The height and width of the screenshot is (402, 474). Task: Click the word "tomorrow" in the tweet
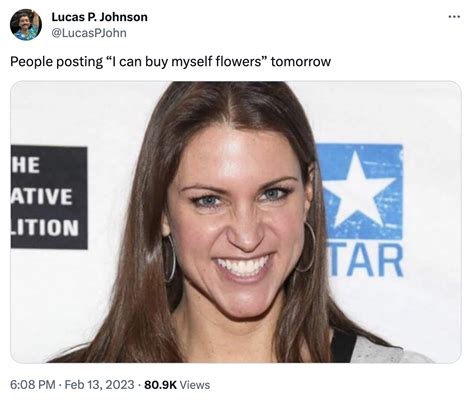tap(301, 62)
